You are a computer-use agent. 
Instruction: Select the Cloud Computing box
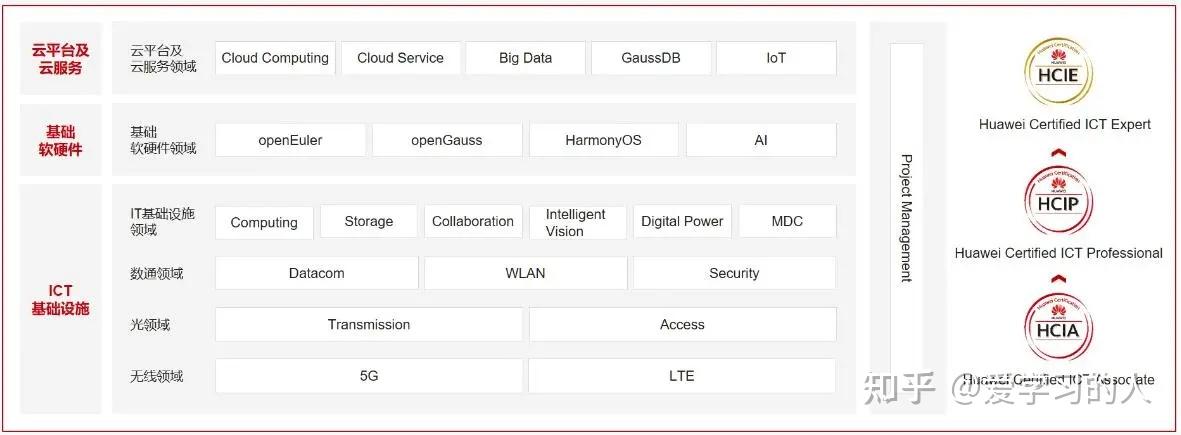pos(275,58)
